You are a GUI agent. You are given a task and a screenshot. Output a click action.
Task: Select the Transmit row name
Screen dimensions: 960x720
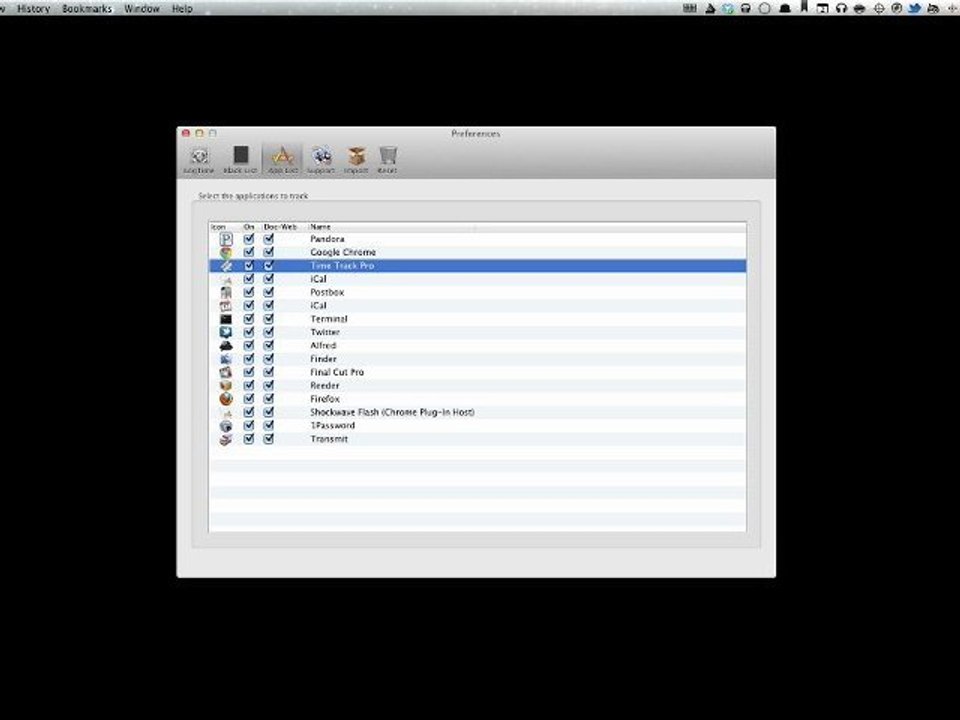(329, 439)
